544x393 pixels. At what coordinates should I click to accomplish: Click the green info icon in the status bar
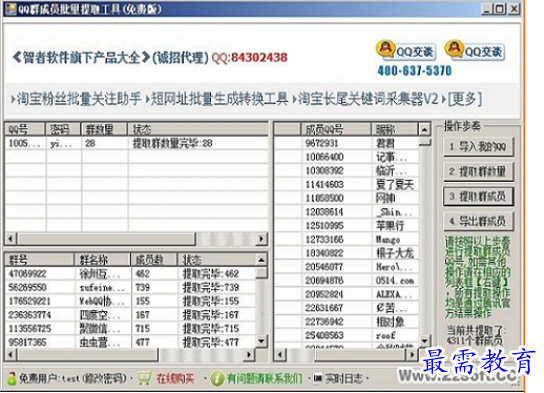(x=217, y=378)
